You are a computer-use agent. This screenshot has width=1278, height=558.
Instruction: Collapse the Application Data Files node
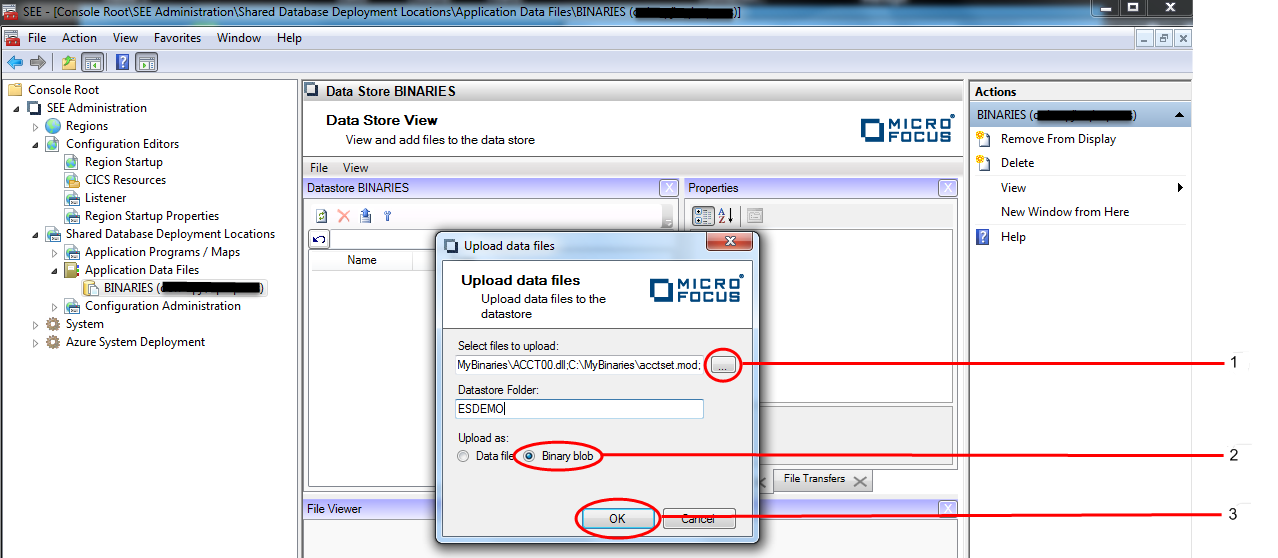coord(54,270)
